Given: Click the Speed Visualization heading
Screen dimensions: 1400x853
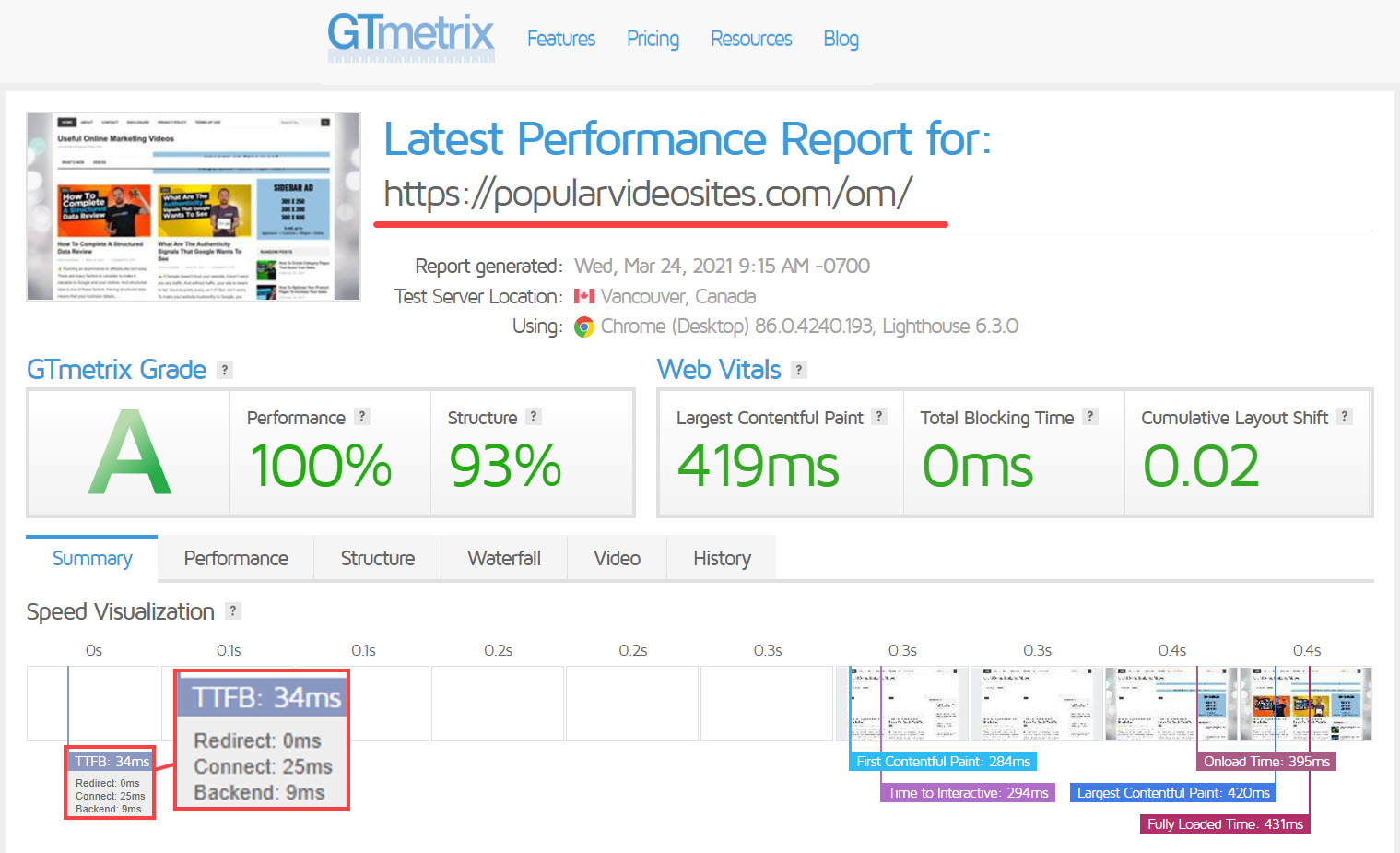Looking at the screenshot, I should pos(121,611).
